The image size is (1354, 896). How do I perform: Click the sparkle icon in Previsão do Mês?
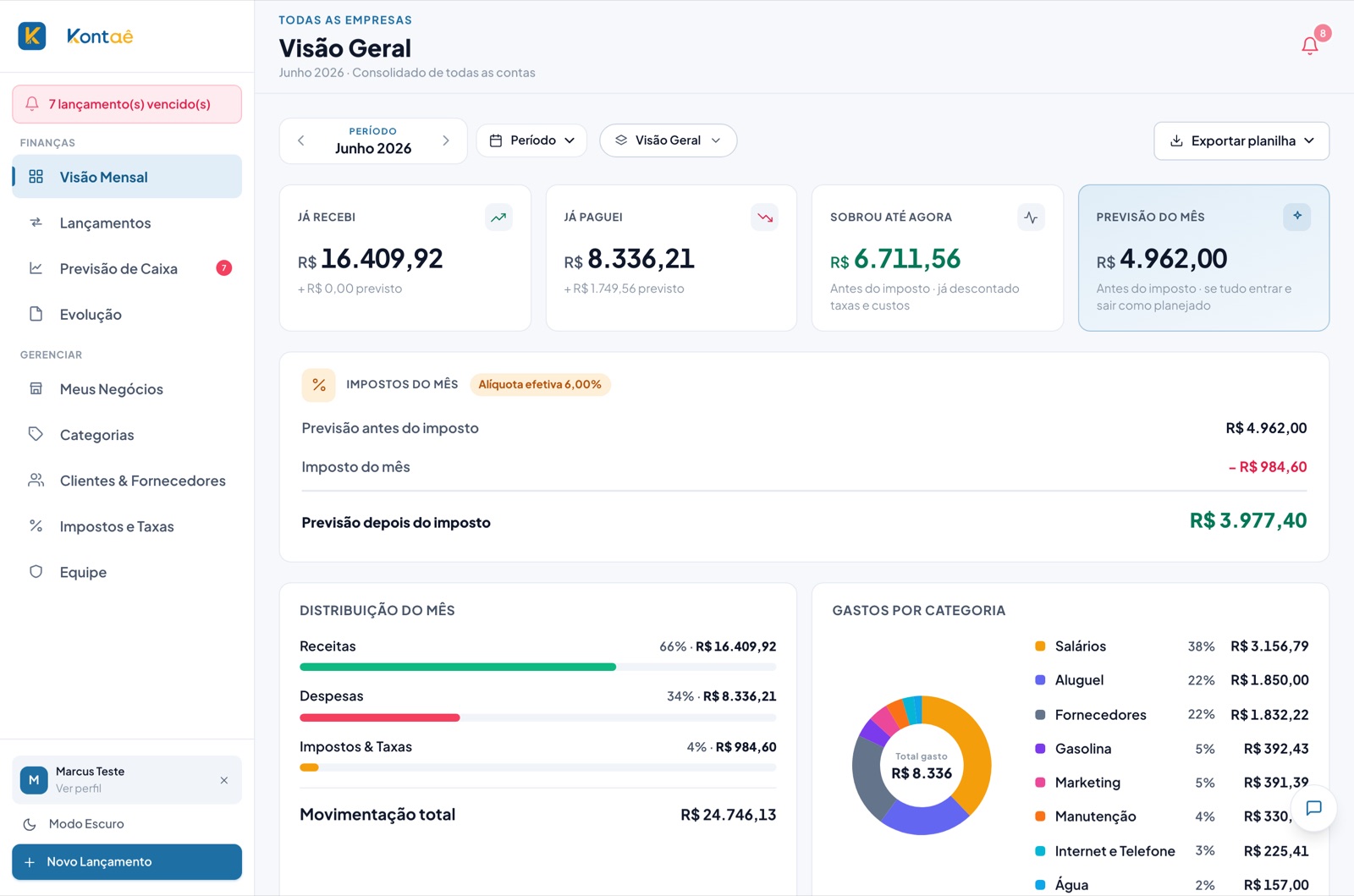pos(1296,217)
